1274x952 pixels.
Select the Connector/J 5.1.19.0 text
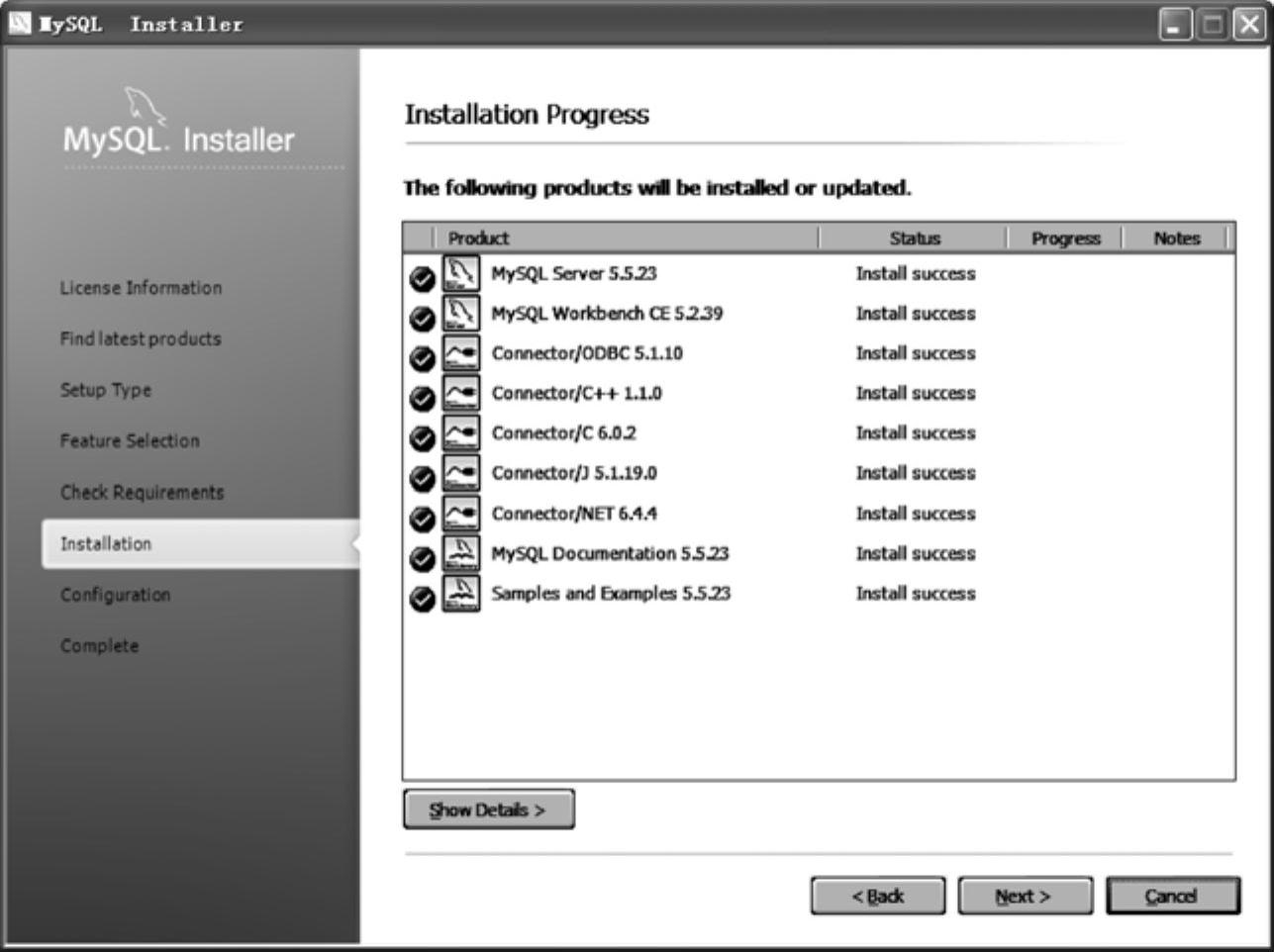pos(574,473)
